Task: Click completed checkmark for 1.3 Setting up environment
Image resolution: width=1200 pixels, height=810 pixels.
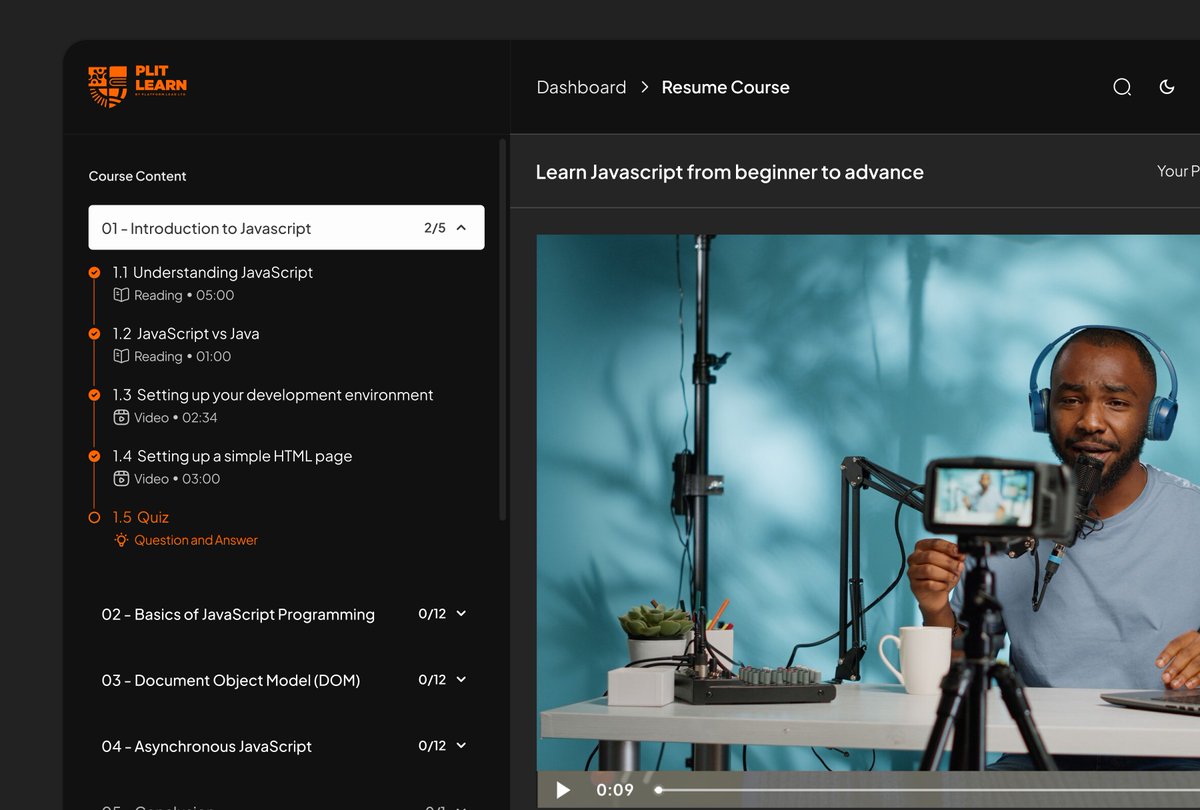Action: tap(94, 395)
